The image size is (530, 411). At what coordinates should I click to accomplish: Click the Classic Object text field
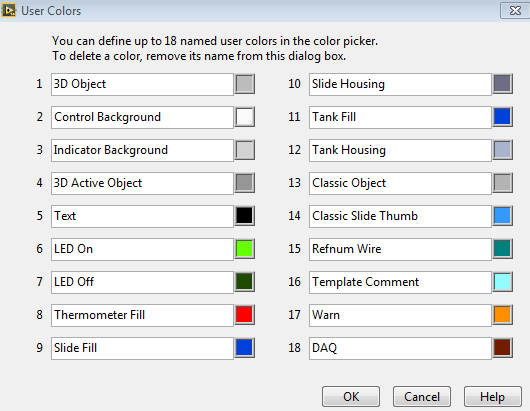tap(400, 183)
